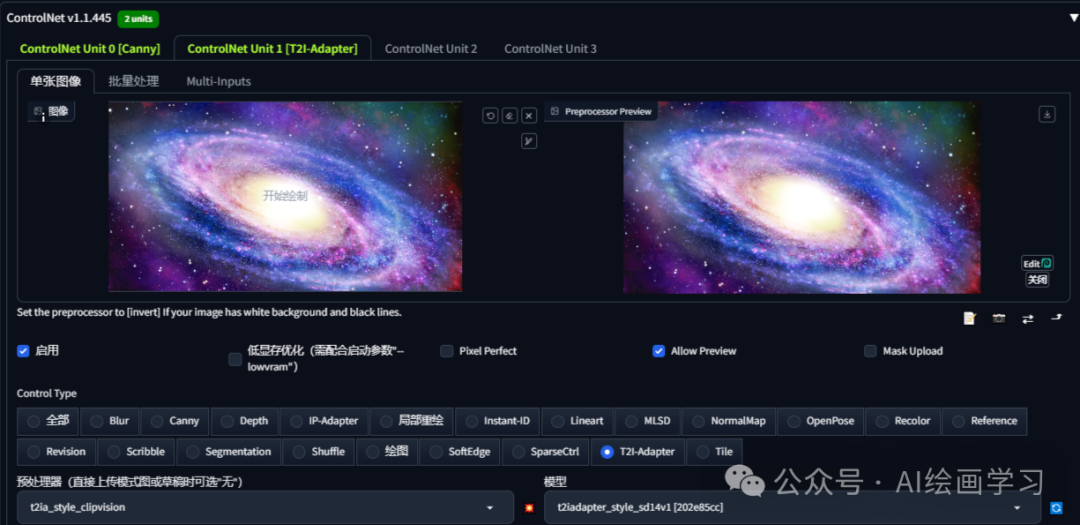
Task: Select the NormalMap control type
Action: pos(729,421)
